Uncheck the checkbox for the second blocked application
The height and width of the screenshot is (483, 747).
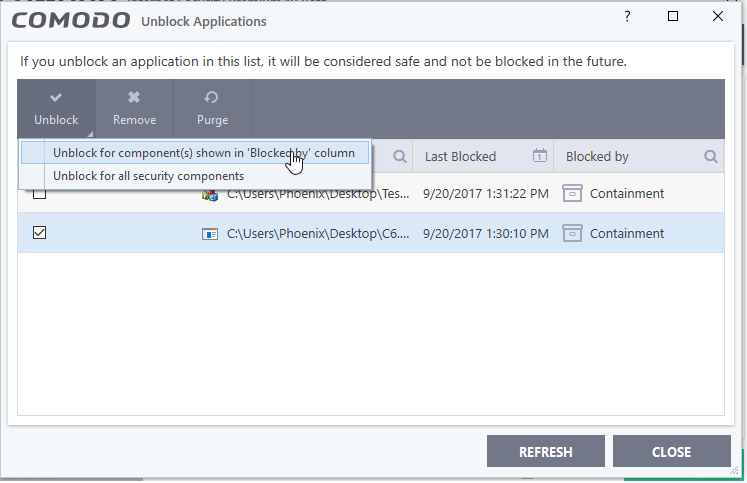[x=40, y=233]
